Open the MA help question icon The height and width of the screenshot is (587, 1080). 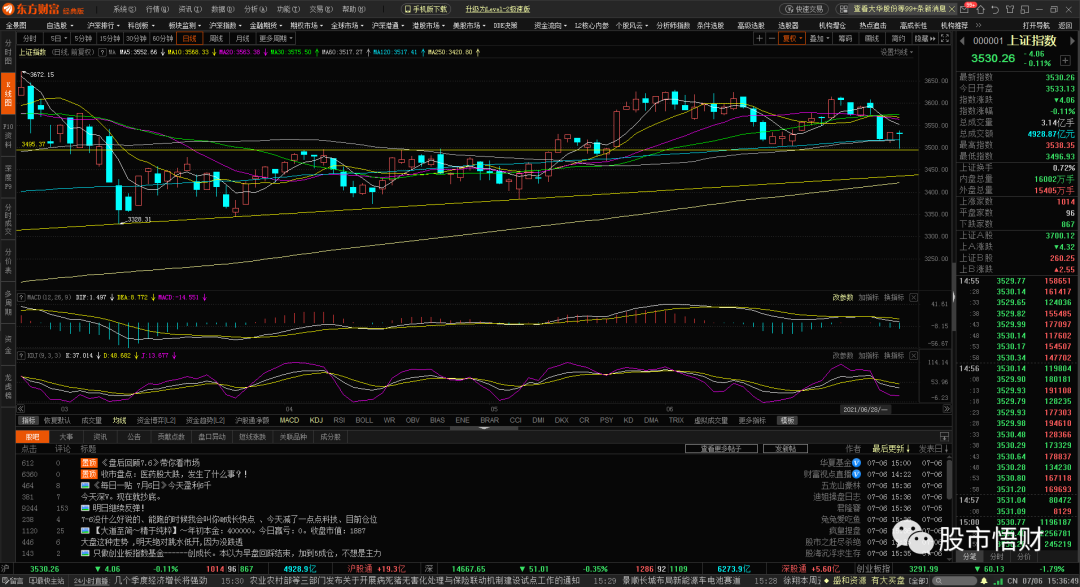coord(102,52)
